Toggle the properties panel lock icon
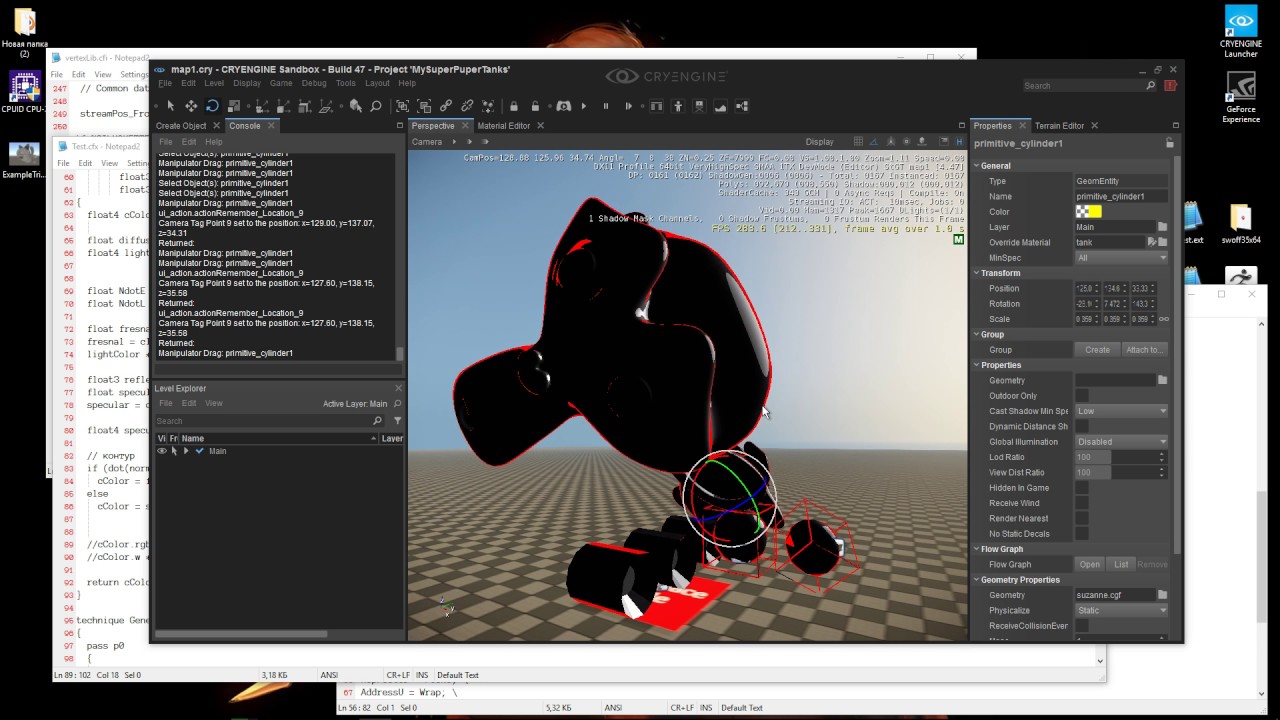The image size is (1280, 720). (x=1169, y=144)
